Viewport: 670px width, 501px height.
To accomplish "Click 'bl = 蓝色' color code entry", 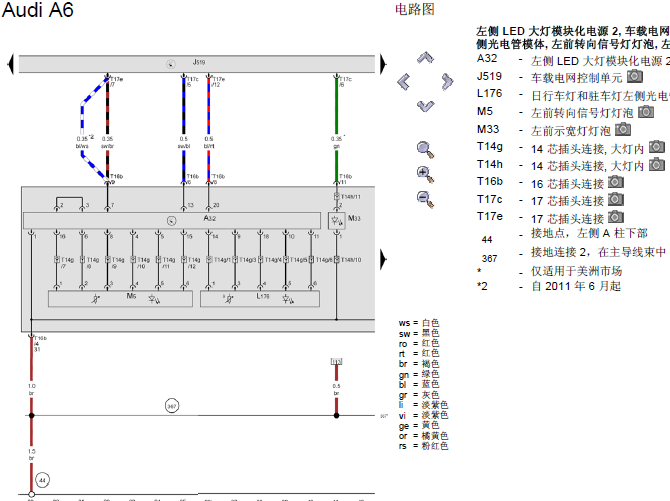I will tap(419, 384).
